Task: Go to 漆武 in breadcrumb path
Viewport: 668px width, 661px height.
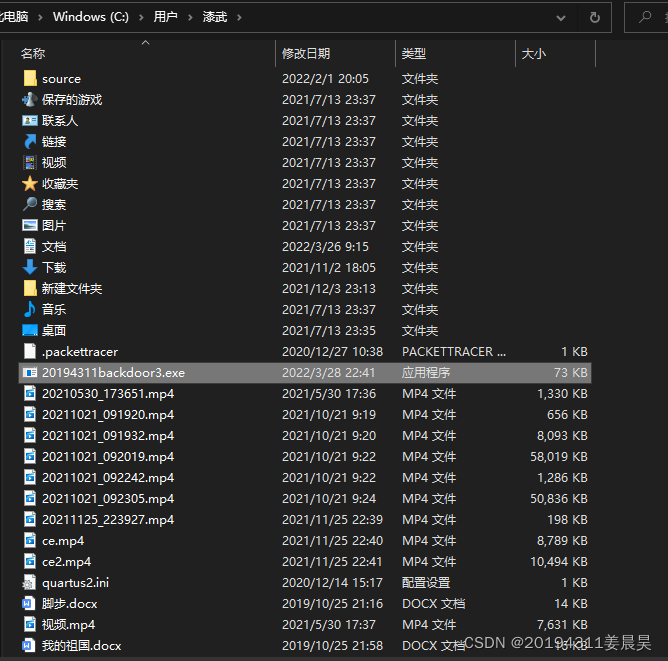Action: (x=215, y=17)
